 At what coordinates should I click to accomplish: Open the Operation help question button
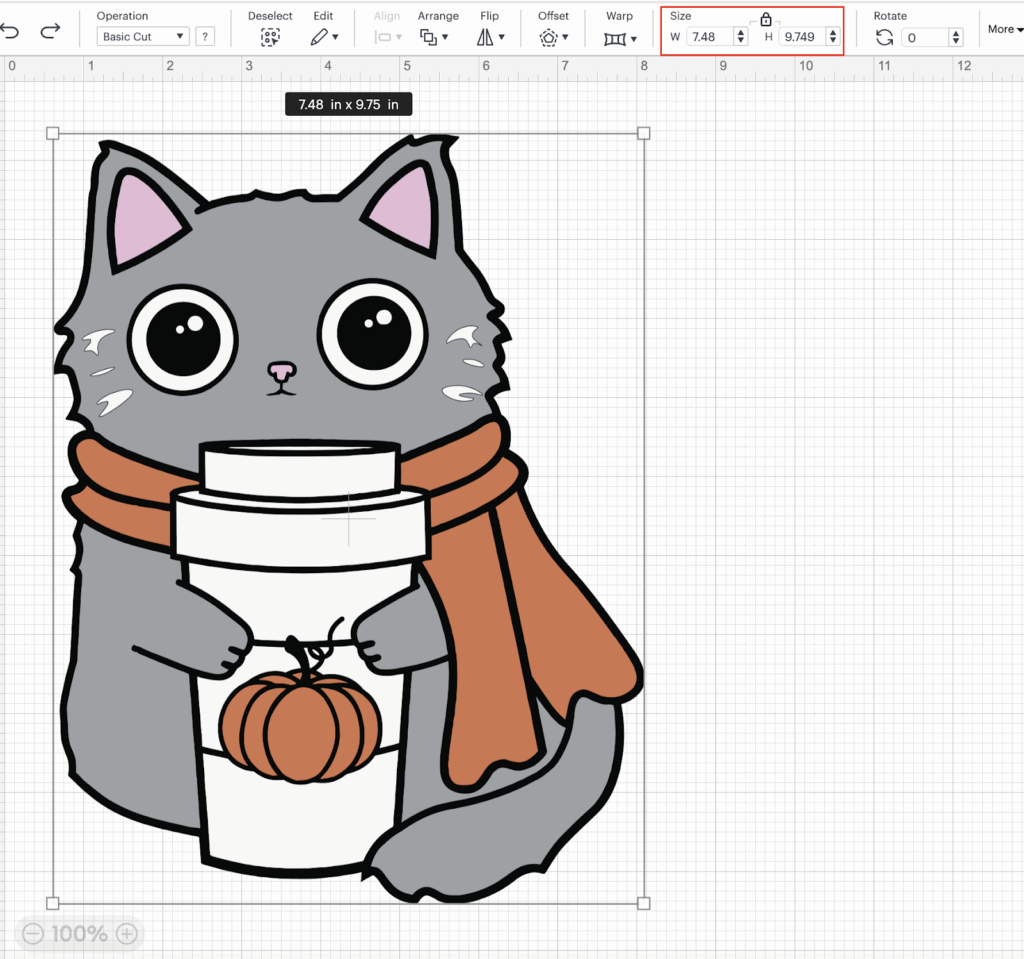coord(204,37)
